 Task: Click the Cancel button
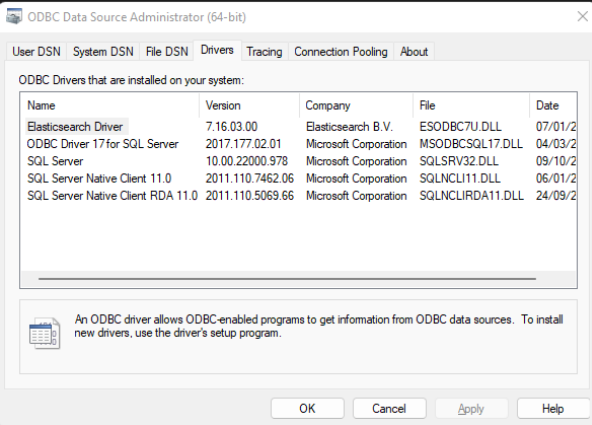click(x=389, y=408)
